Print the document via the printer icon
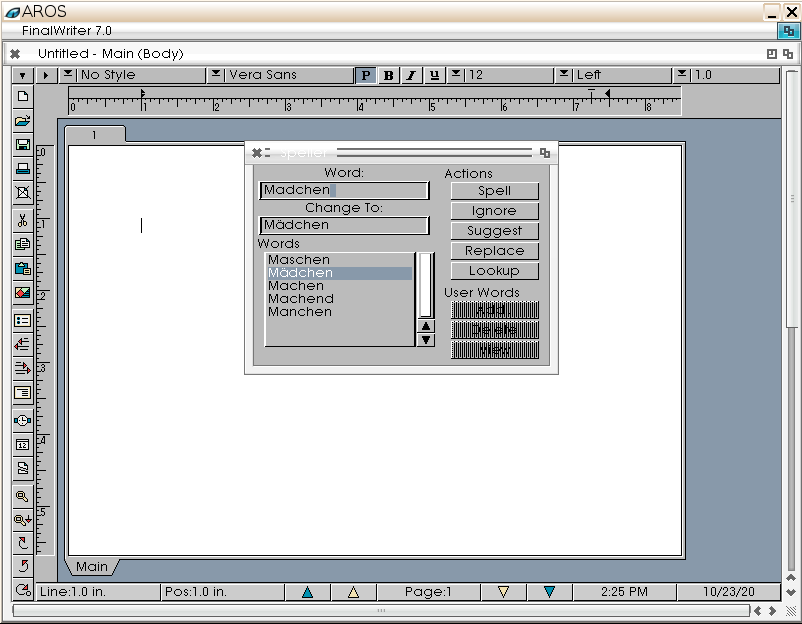This screenshot has width=802, height=624. 23,169
